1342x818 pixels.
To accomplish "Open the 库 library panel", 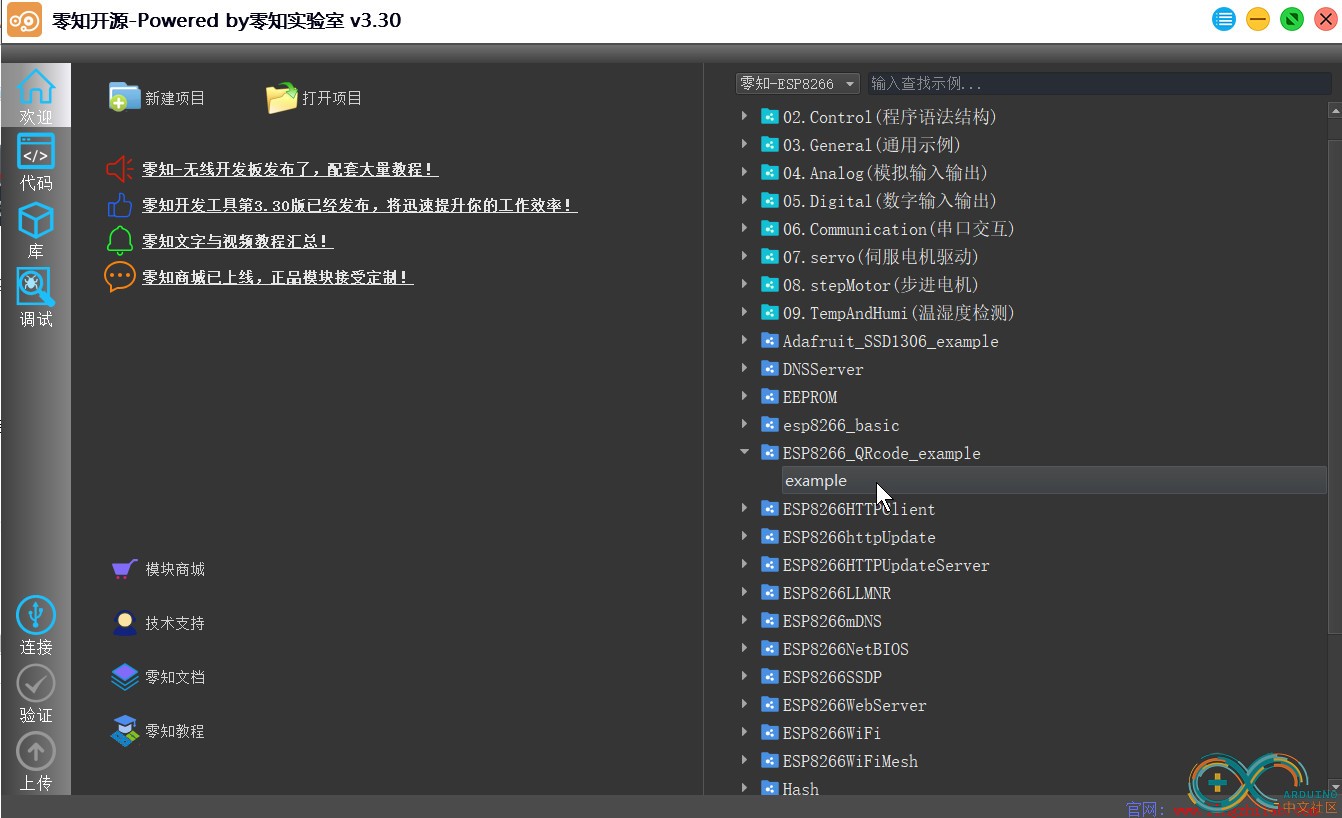I will pyautogui.click(x=36, y=220).
